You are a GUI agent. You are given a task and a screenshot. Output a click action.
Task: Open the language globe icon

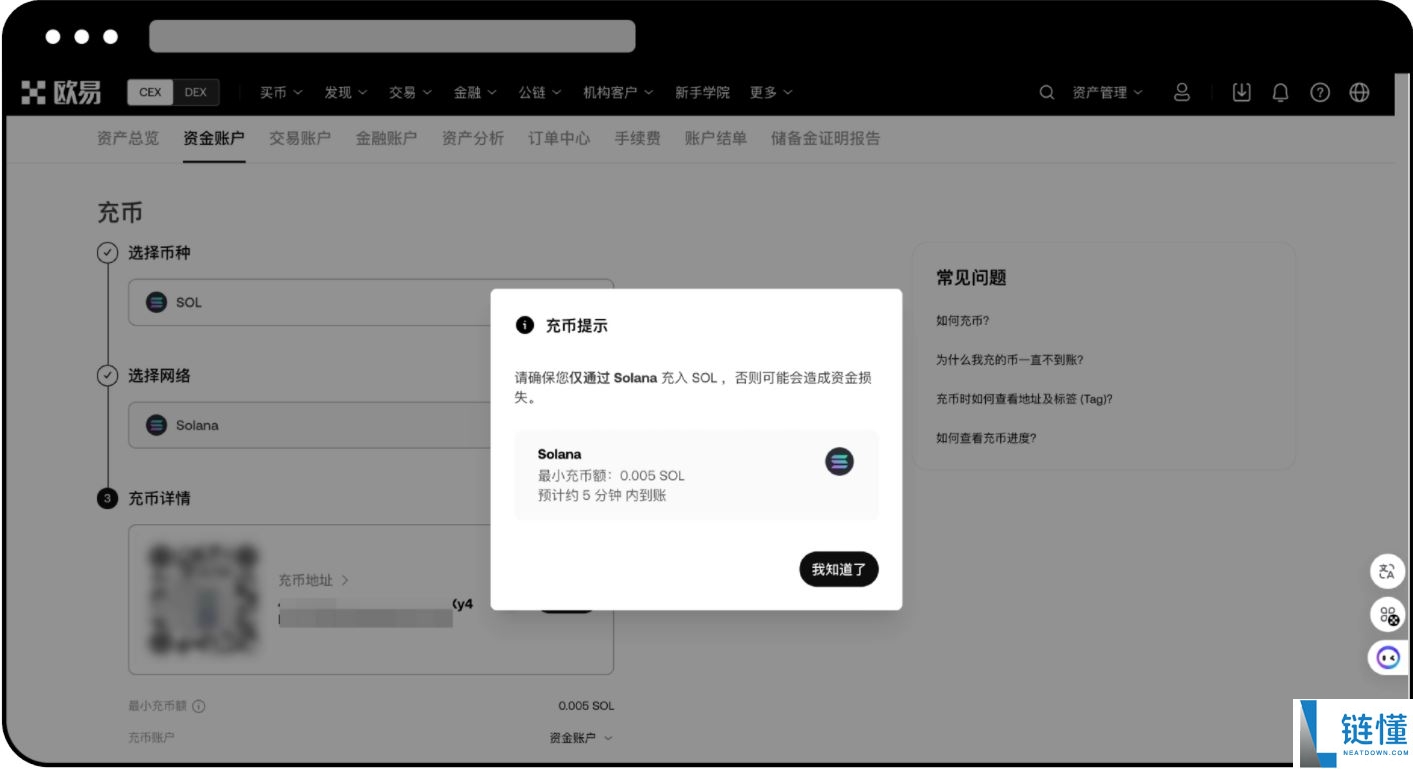(1359, 92)
